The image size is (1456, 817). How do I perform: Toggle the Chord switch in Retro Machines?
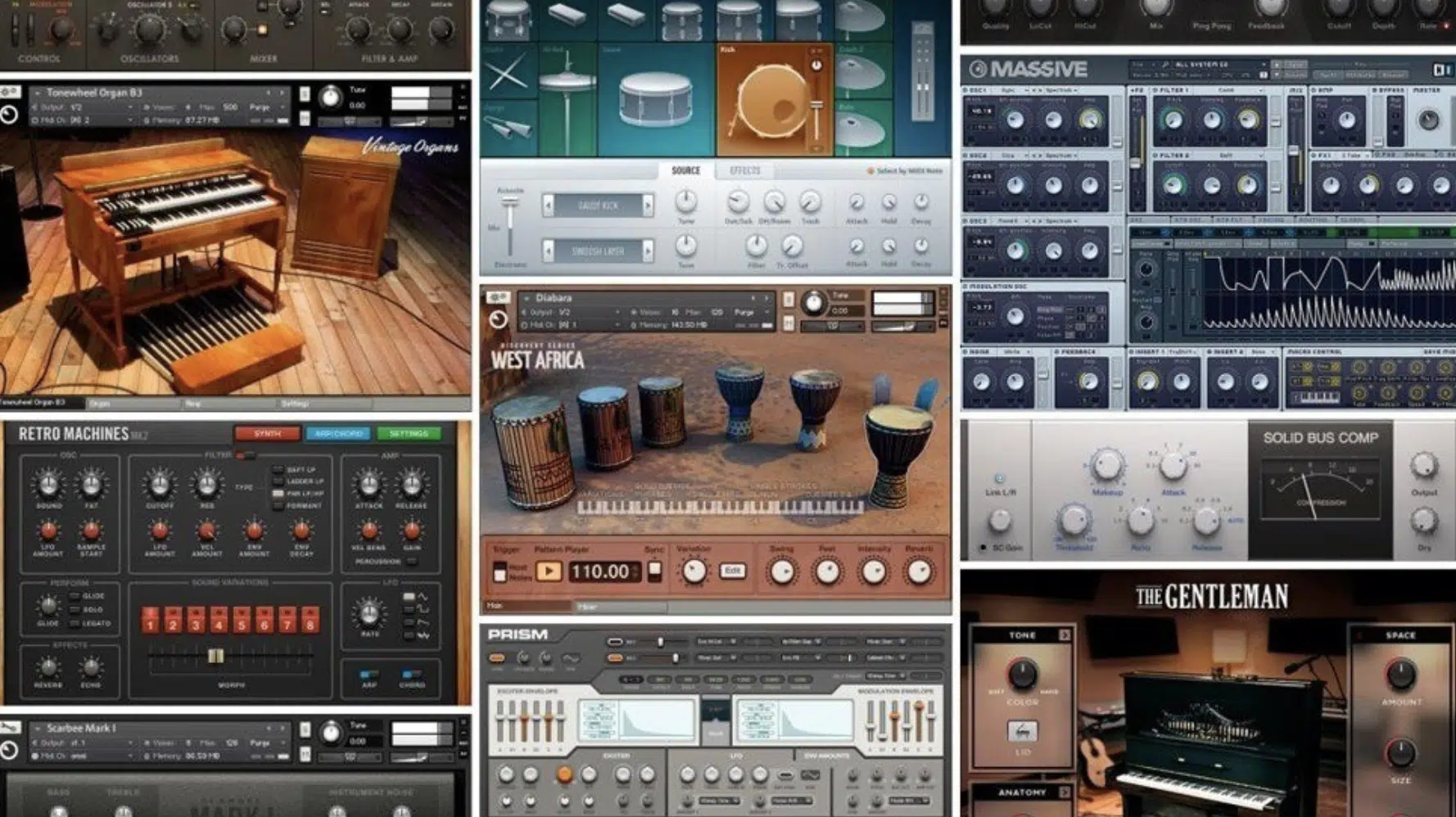(x=411, y=675)
